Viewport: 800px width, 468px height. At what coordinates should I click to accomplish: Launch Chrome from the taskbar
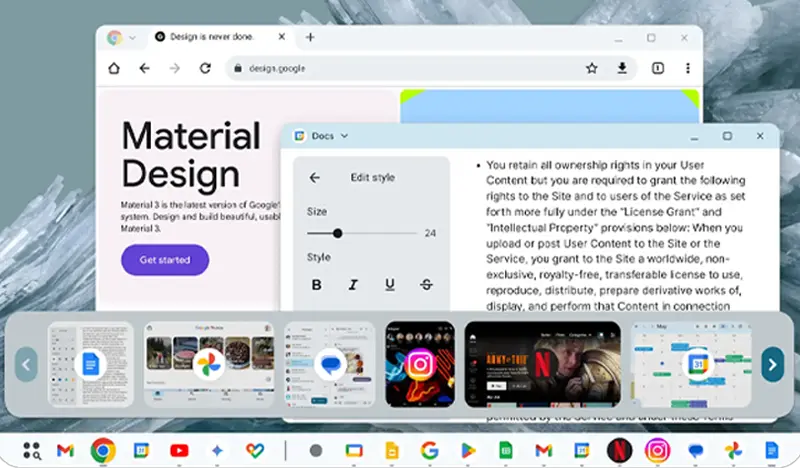point(103,451)
